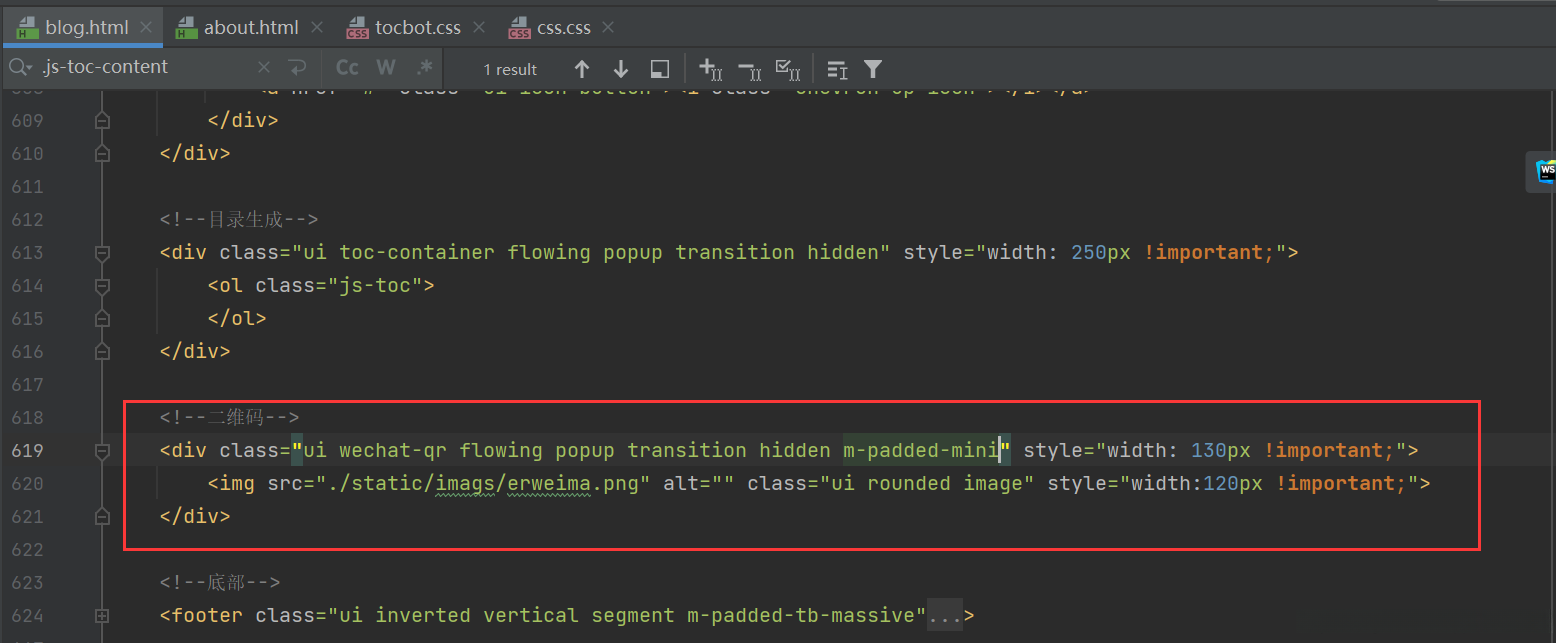Click the WebStorm badge on right edge
The height and width of the screenshot is (643, 1556).
pos(1545,171)
